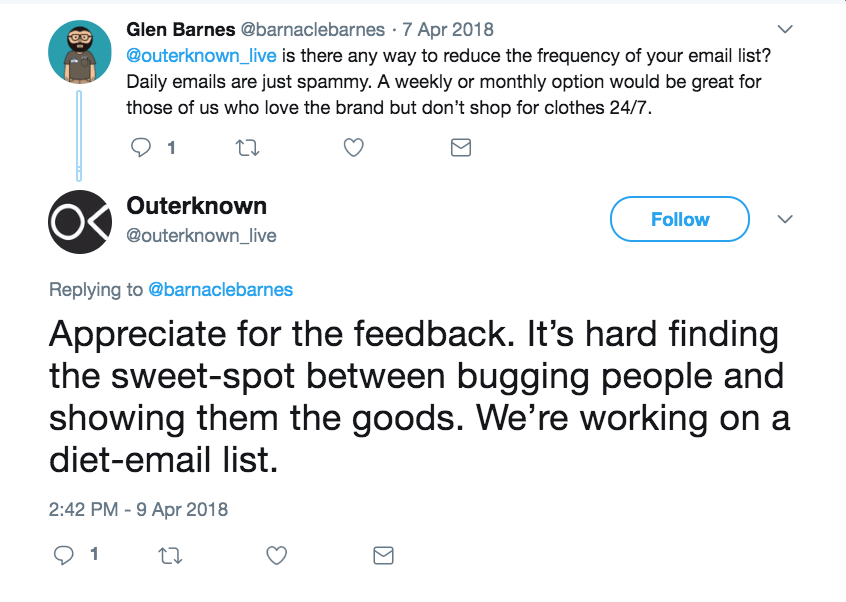The height and width of the screenshot is (602, 846).
Task: Click @outerknown_live handle under Outerknown name
Action: 201,236
